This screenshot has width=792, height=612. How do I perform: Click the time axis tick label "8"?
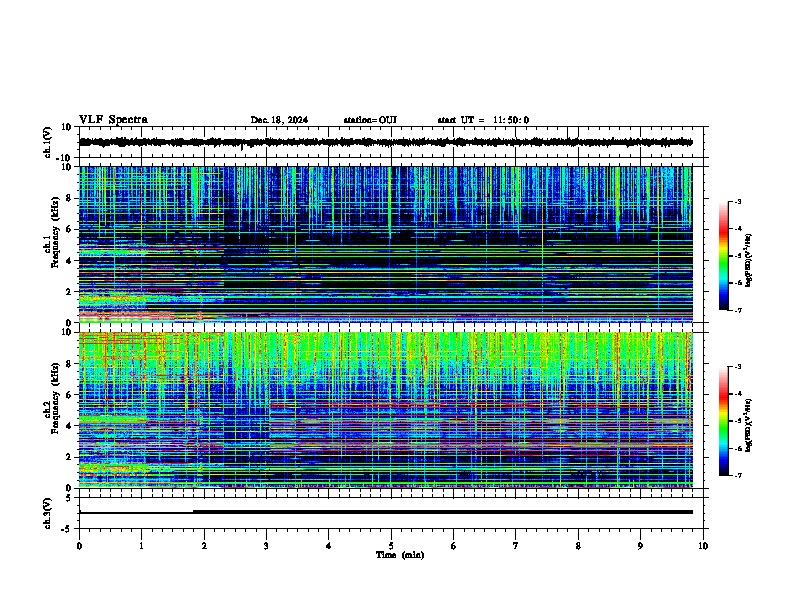point(578,546)
